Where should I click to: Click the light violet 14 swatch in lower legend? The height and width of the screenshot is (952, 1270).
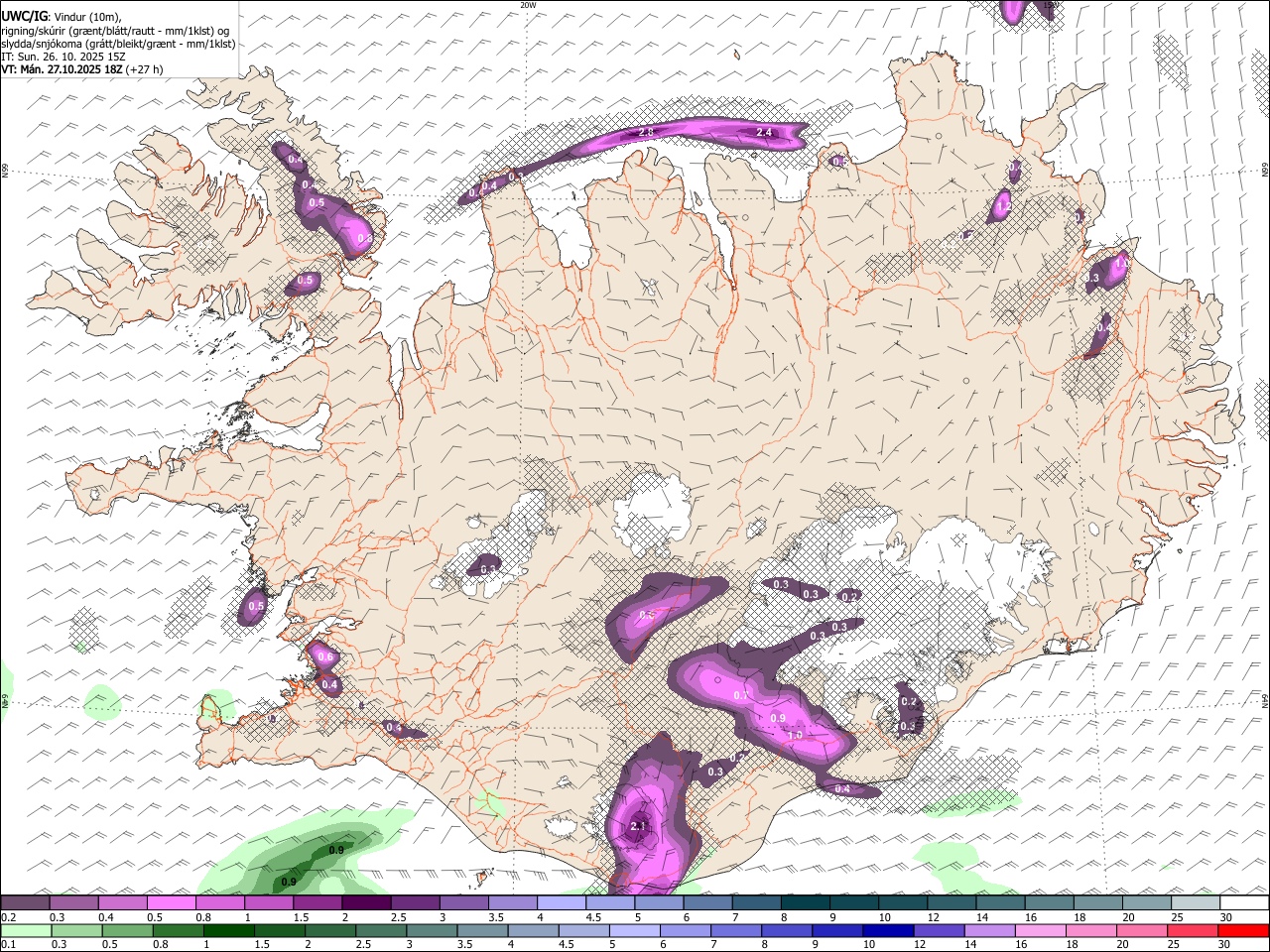coord(989,930)
